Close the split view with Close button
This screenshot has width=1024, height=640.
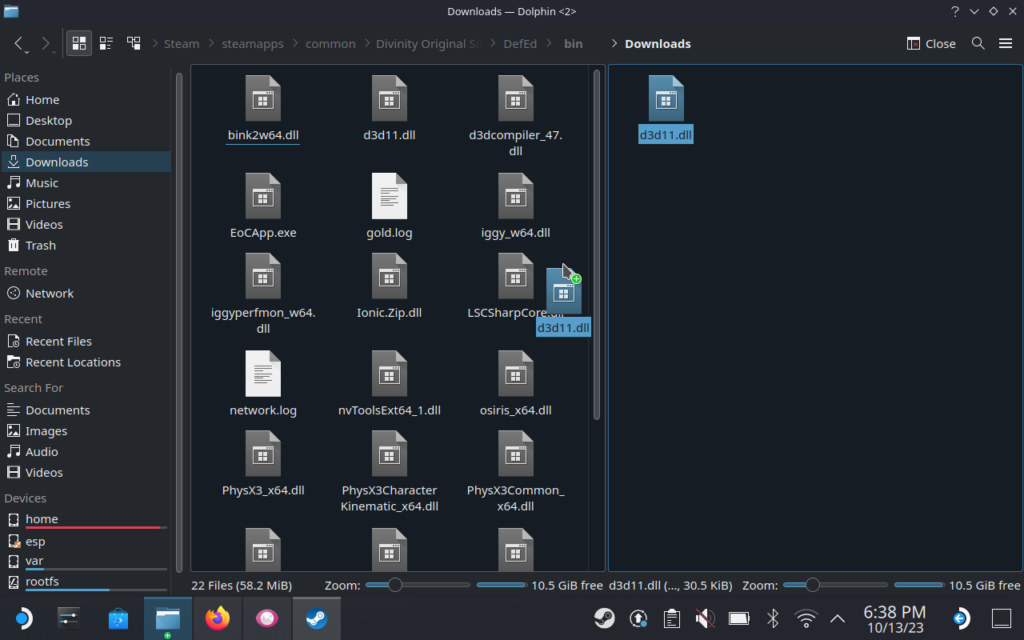[931, 44]
